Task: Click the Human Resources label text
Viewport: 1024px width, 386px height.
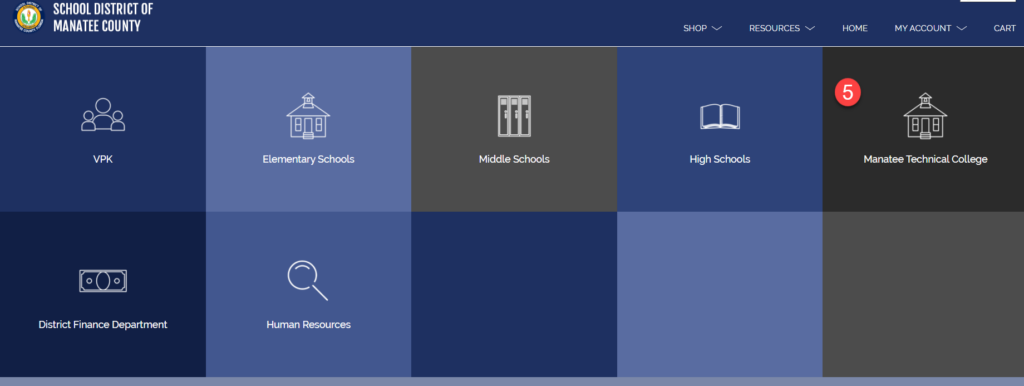Action: pos(308,325)
